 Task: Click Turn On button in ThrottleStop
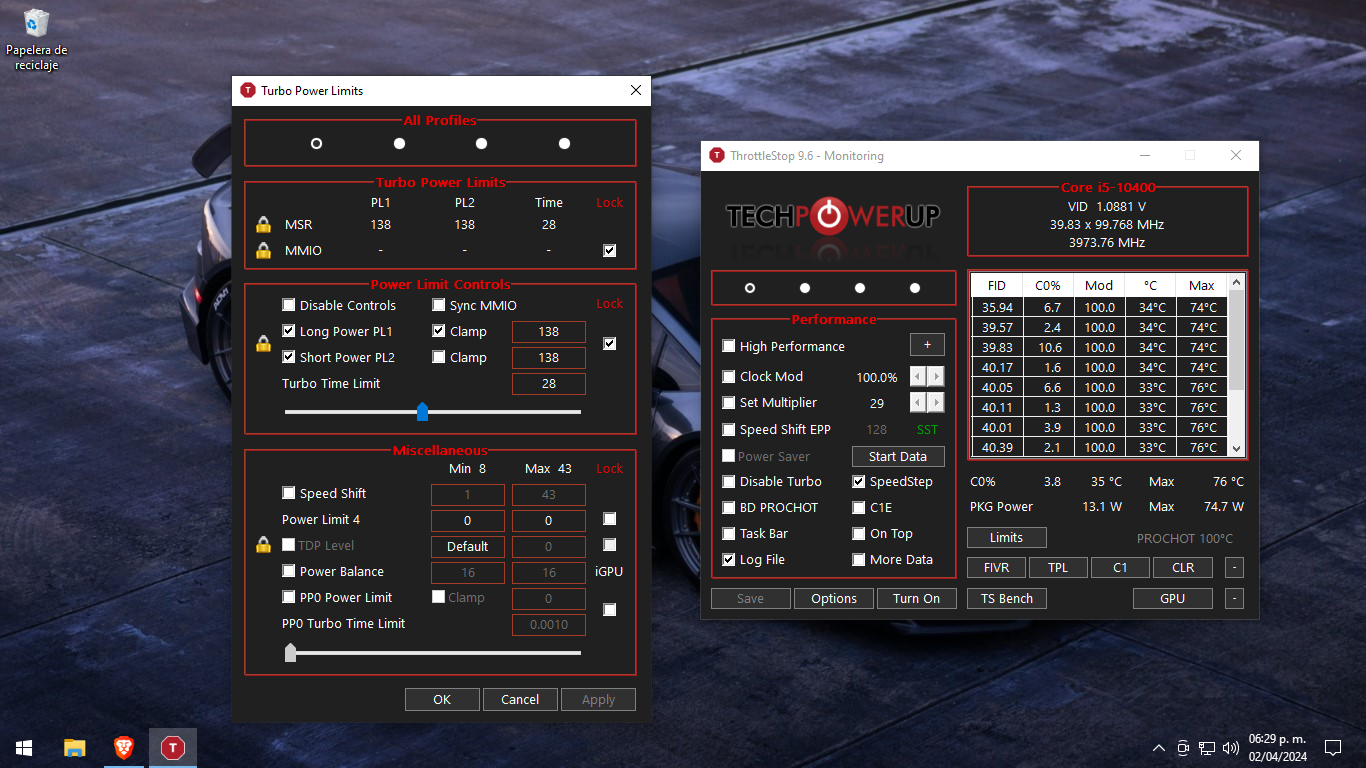click(x=917, y=599)
